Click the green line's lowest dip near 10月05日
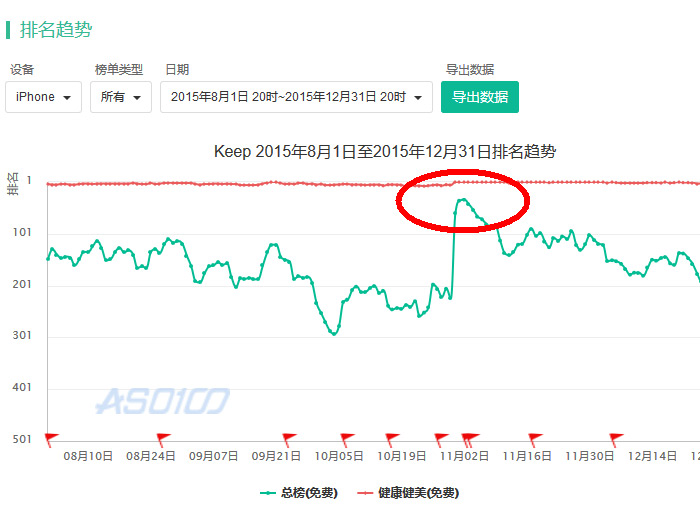Screen dimensions: 700x508 334,333
